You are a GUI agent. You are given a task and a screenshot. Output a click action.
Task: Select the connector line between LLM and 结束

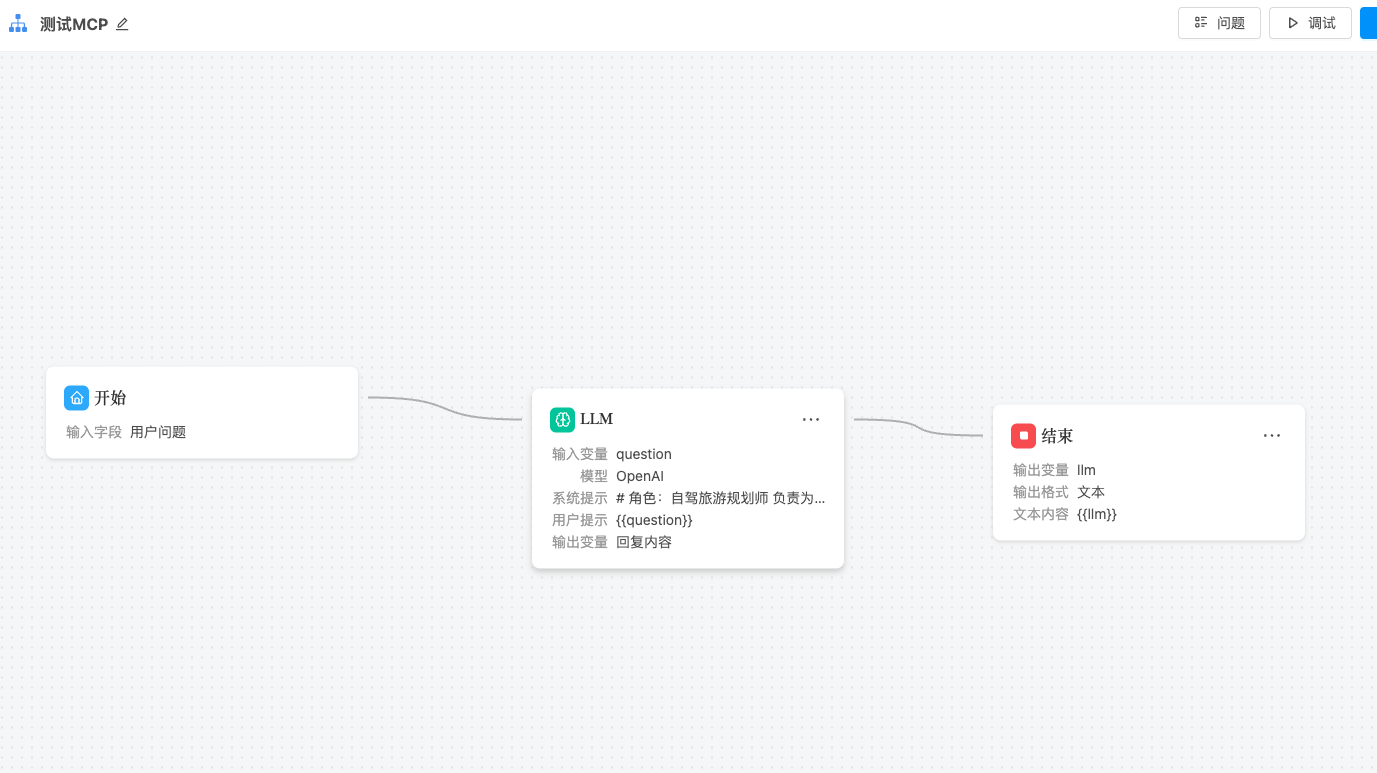(x=918, y=426)
